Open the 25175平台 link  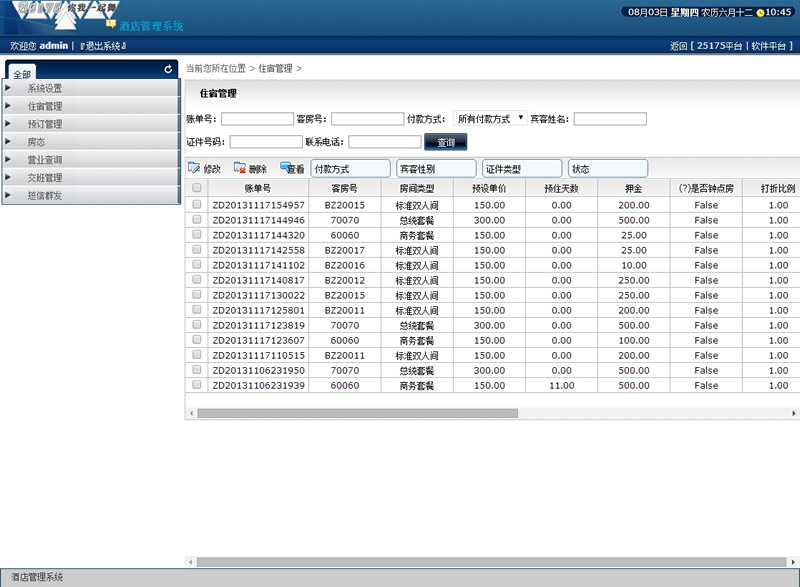click(719, 46)
